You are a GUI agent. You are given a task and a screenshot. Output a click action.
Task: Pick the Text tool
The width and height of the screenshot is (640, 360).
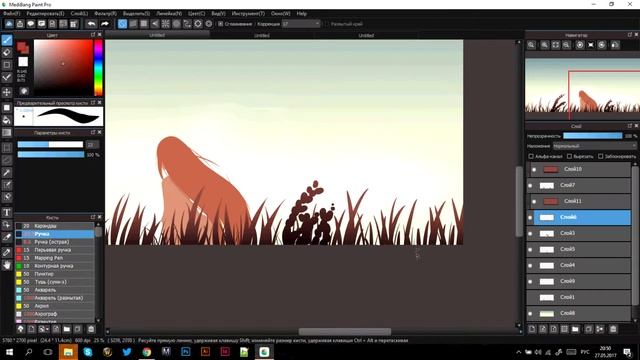[x=7, y=212]
